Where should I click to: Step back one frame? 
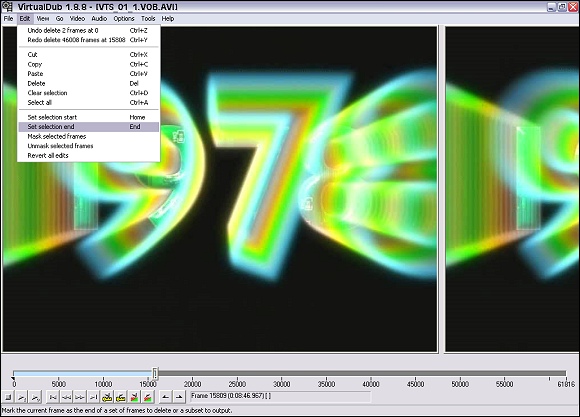coord(66,397)
